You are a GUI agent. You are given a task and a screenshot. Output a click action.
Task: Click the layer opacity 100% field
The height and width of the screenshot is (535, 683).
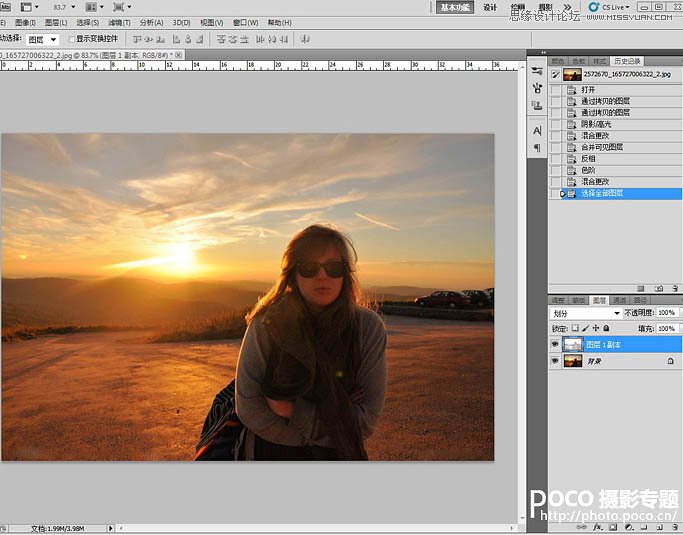pos(665,314)
